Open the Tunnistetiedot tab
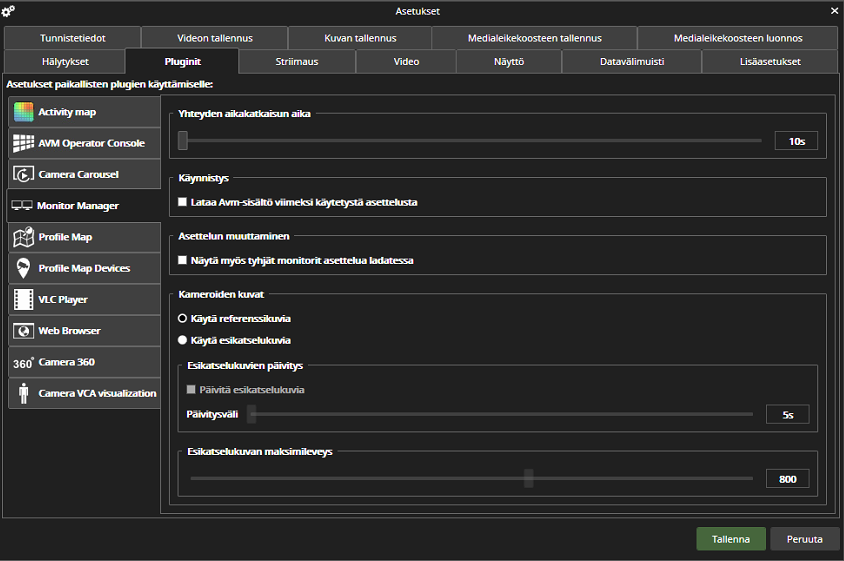This screenshot has height=561, width=844. coord(73,38)
